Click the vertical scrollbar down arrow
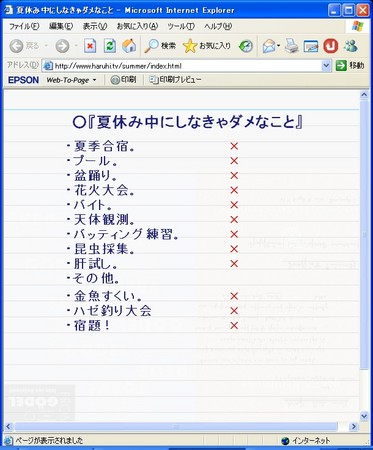Viewport: 373px width, 450px height. coord(364,416)
